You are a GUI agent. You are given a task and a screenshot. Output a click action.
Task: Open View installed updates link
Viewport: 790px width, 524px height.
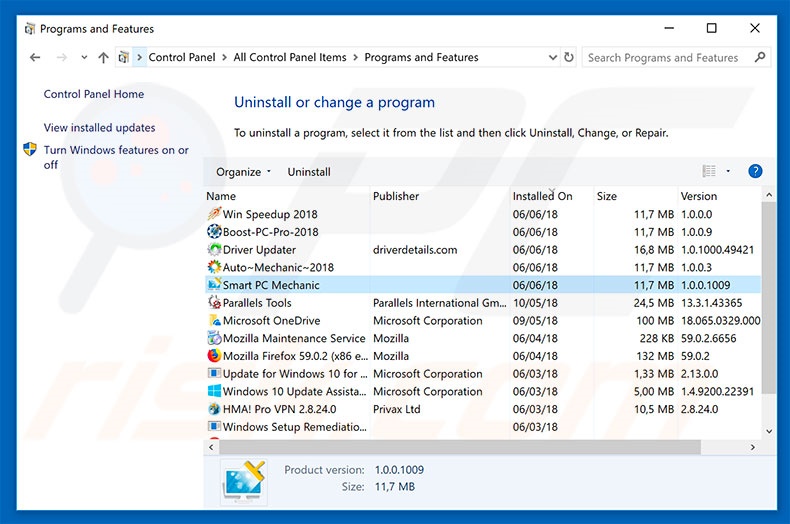click(99, 127)
